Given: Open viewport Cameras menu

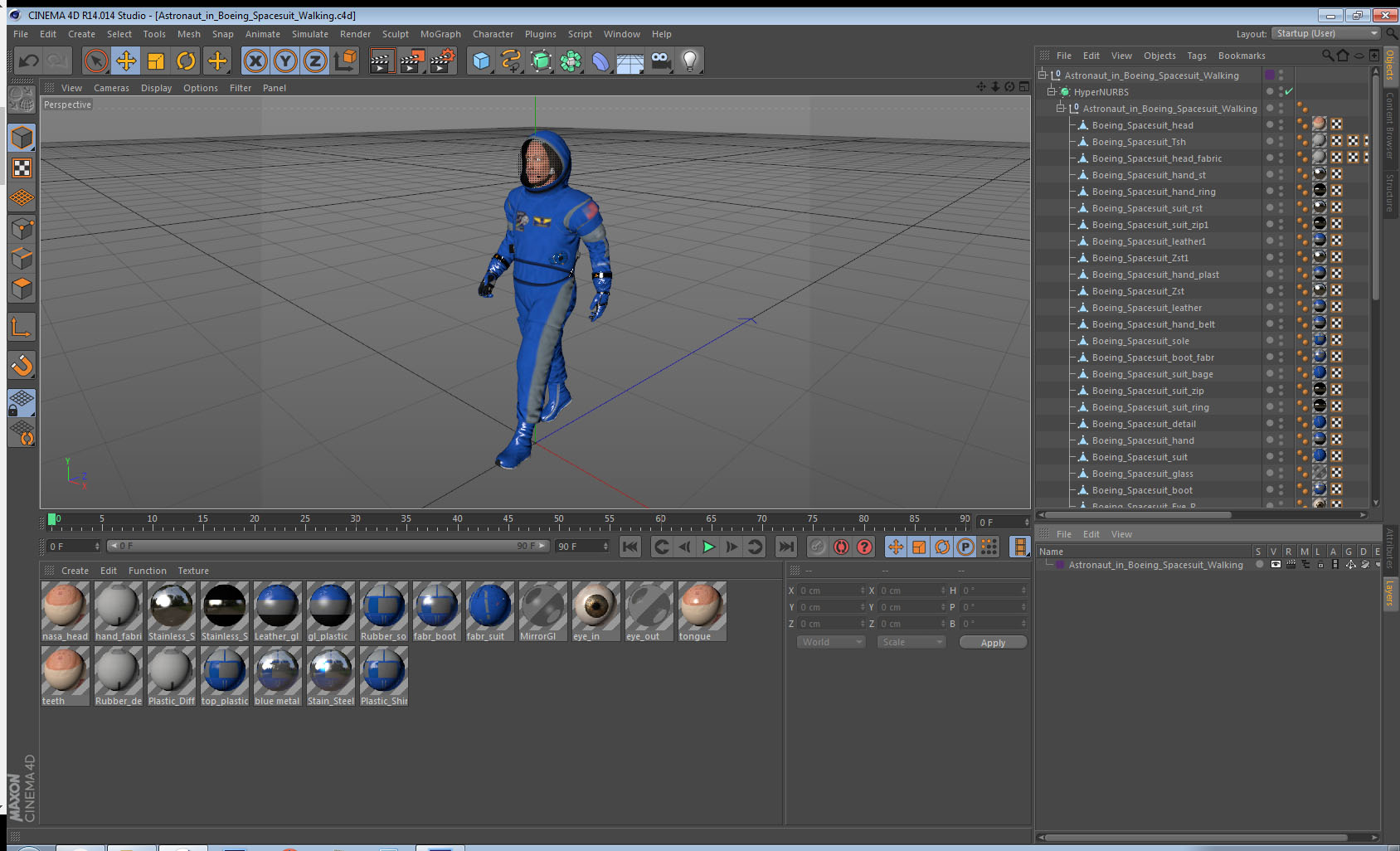Looking at the screenshot, I should [x=111, y=88].
